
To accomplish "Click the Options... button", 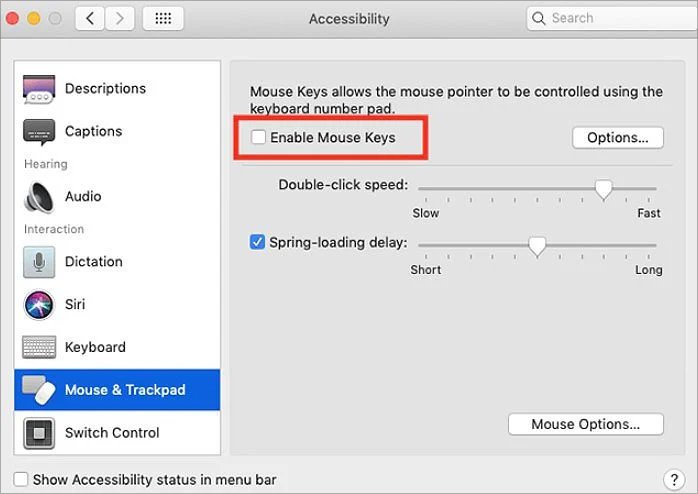I will (x=618, y=137).
